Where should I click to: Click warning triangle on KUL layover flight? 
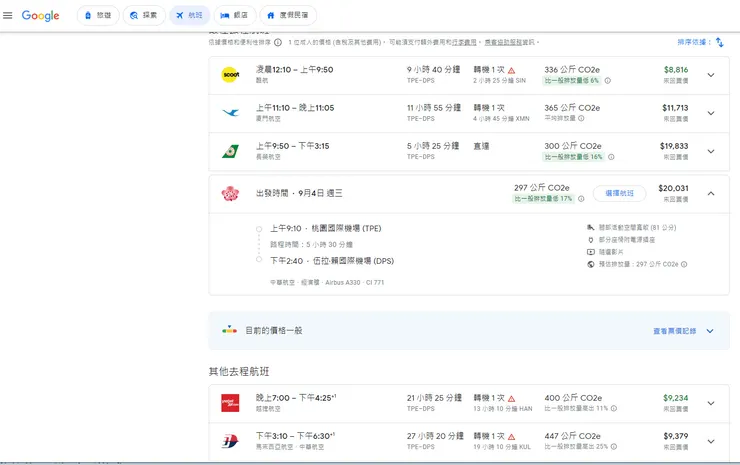[x=512, y=437]
